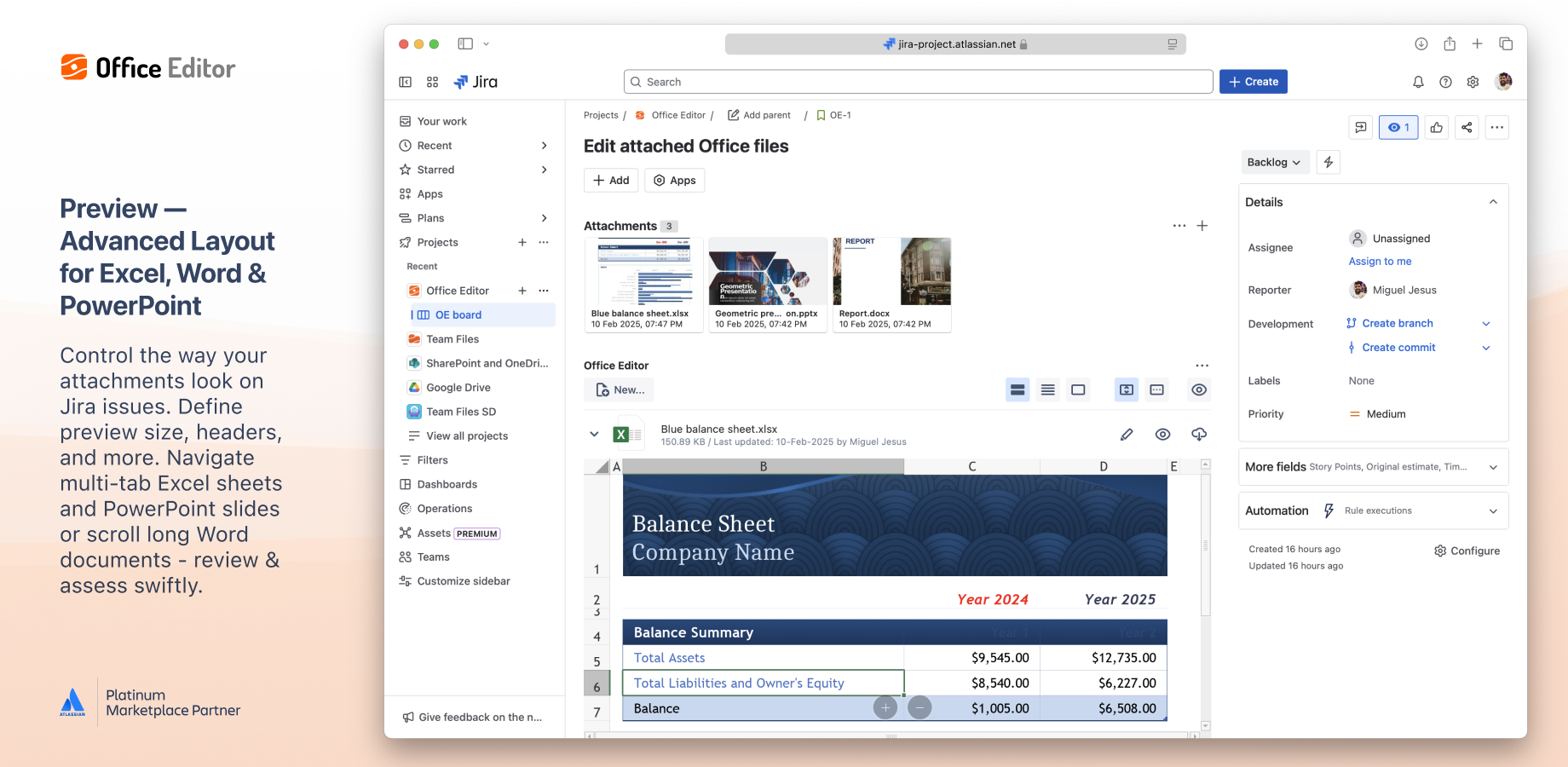Open Safari sidebar toggle icon
The image size is (1568, 767).
[x=465, y=43]
